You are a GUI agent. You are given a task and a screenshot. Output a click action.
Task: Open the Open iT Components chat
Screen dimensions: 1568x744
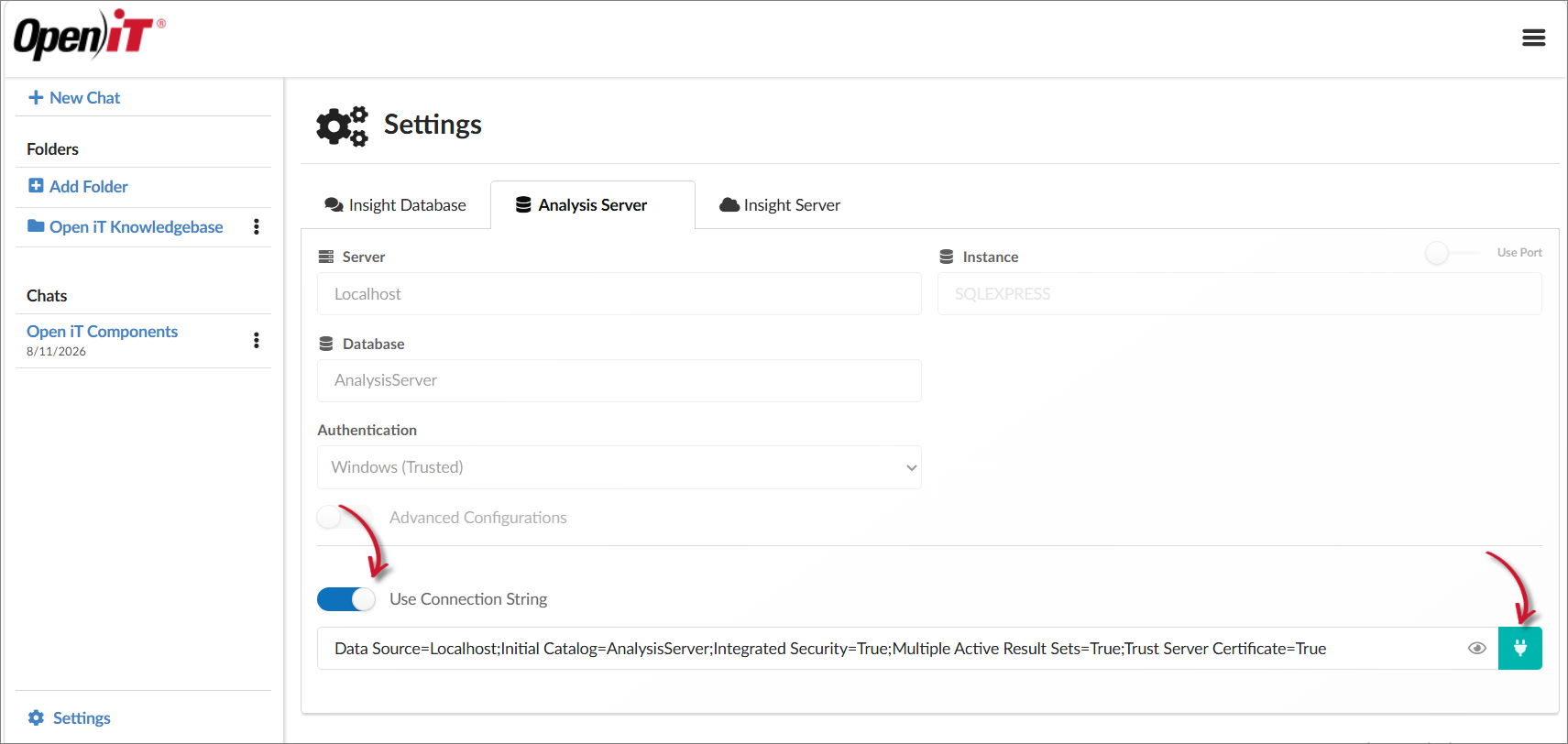pos(102,332)
